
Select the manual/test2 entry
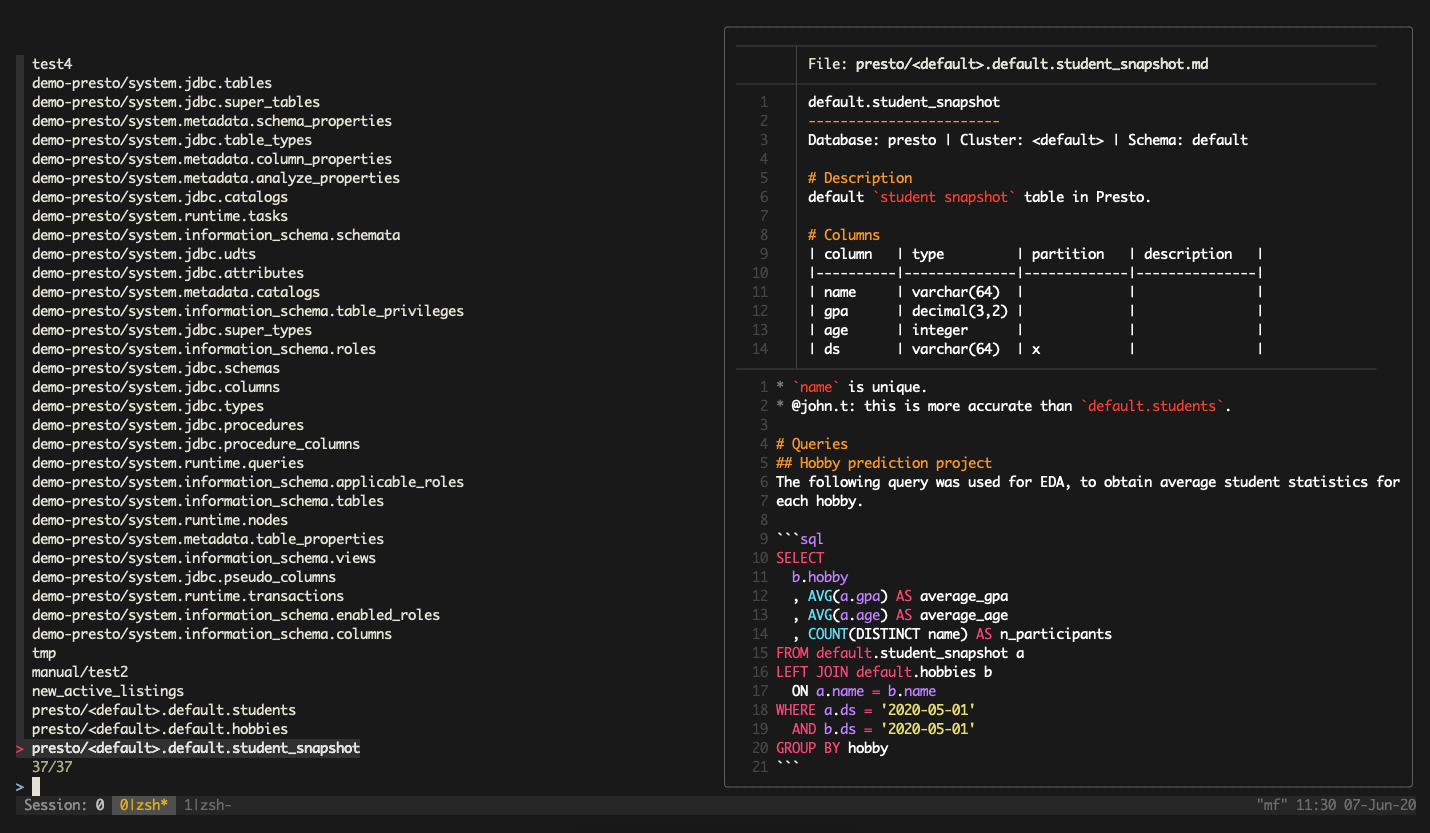click(x=80, y=672)
